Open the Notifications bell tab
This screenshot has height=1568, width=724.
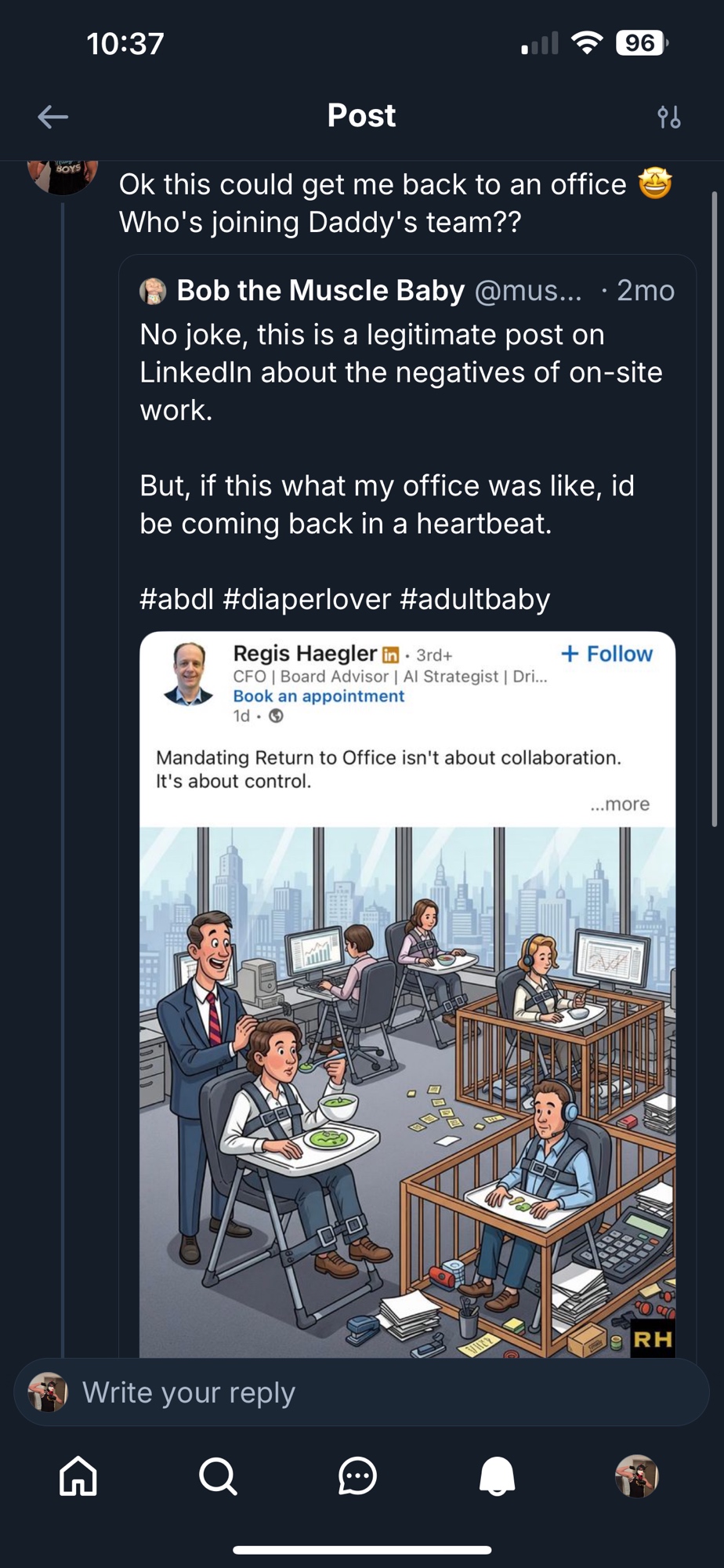(497, 1476)
